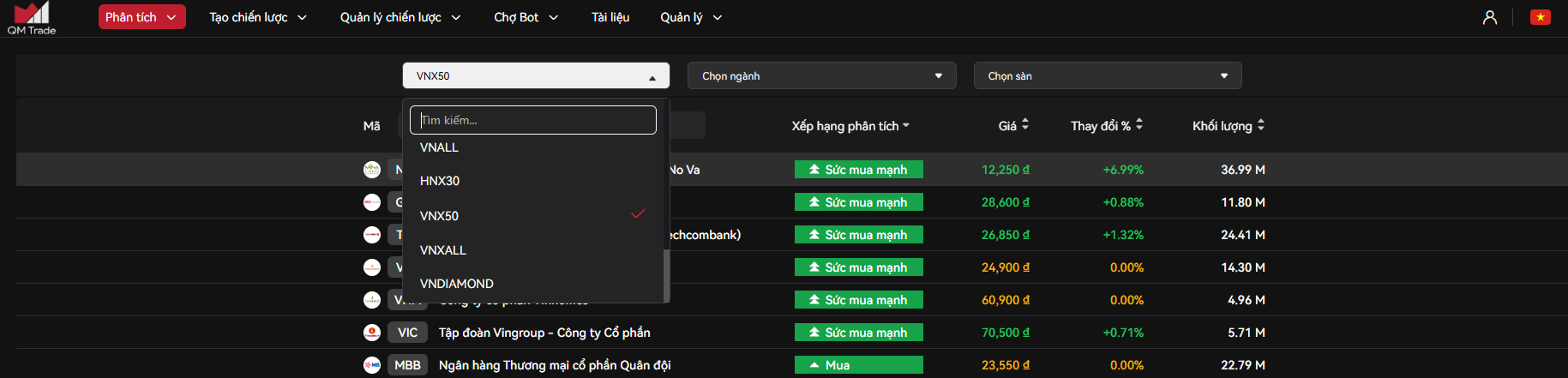
Task: Click the VIC ticker badge
Action: click(407, 333)
